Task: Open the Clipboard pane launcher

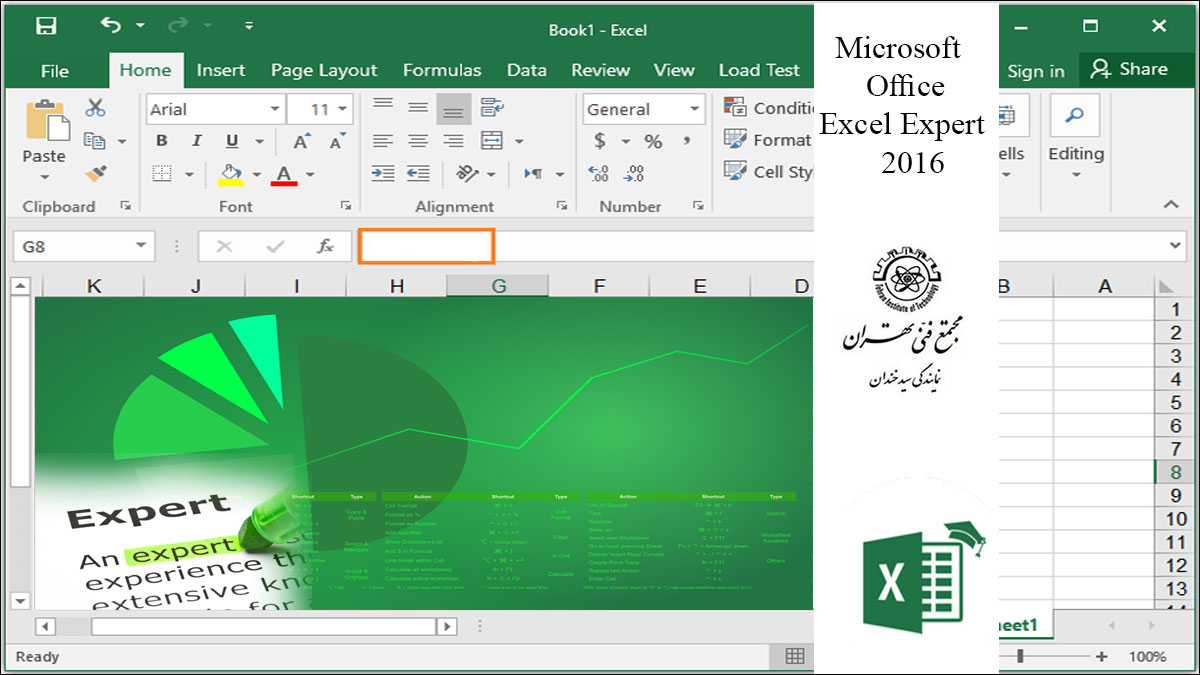Action: pyautogui.click(x=126, y=206)
